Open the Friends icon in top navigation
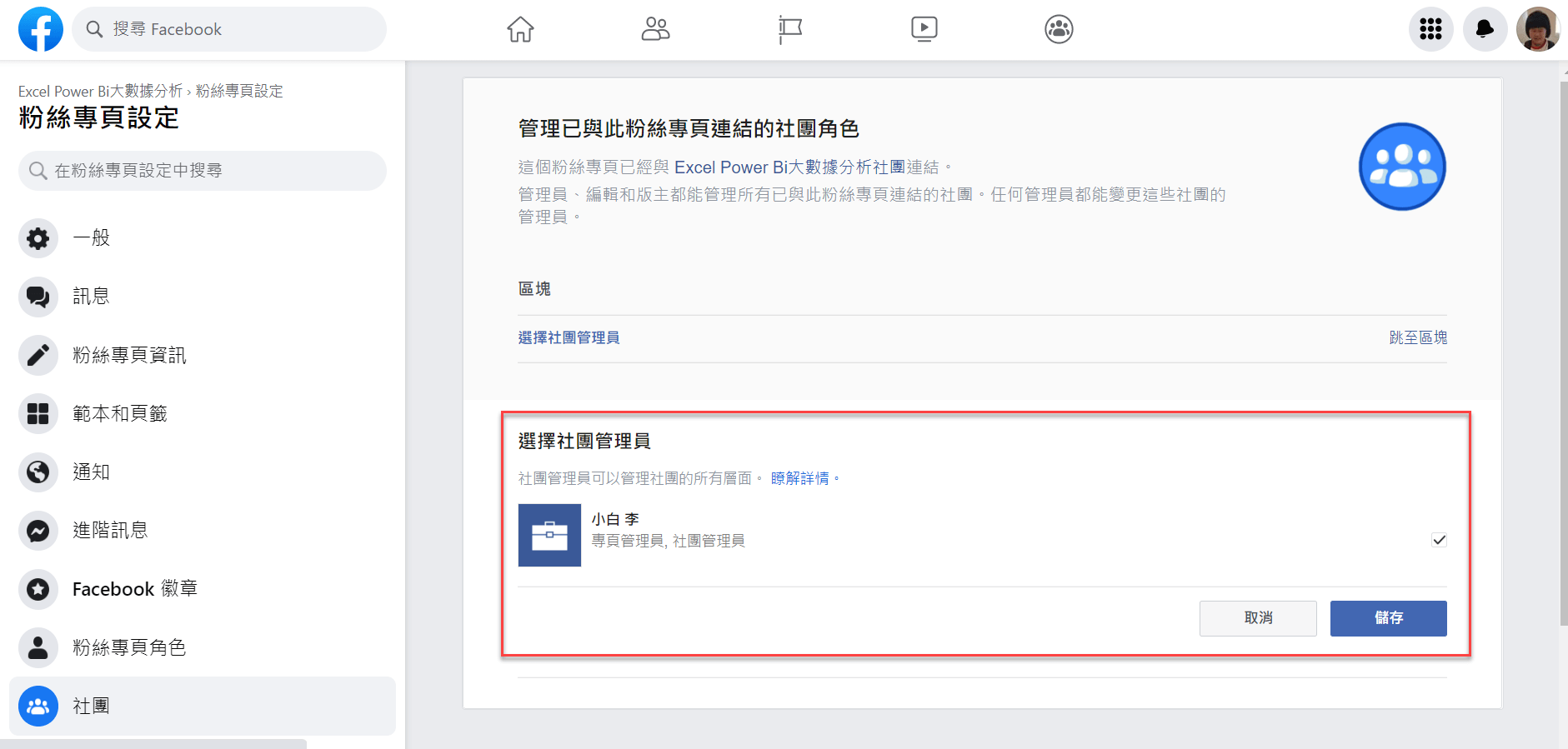The image size is (1568, 749). coord(655,29)
